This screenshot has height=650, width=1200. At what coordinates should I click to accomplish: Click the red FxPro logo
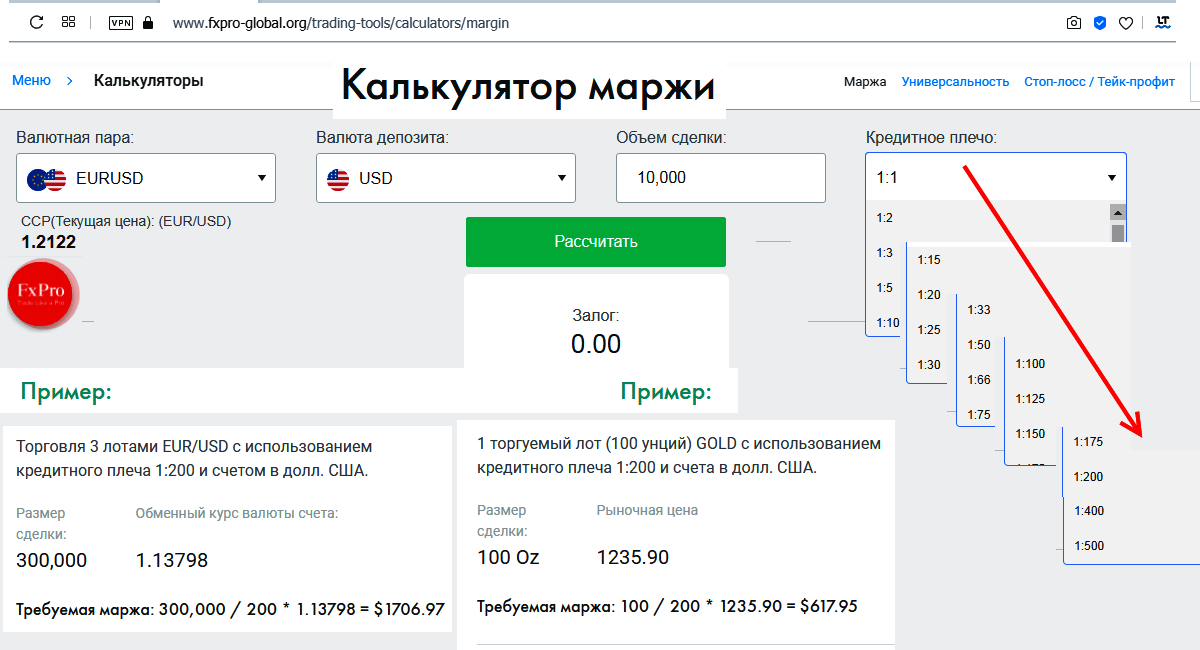(x=43, y=294)
